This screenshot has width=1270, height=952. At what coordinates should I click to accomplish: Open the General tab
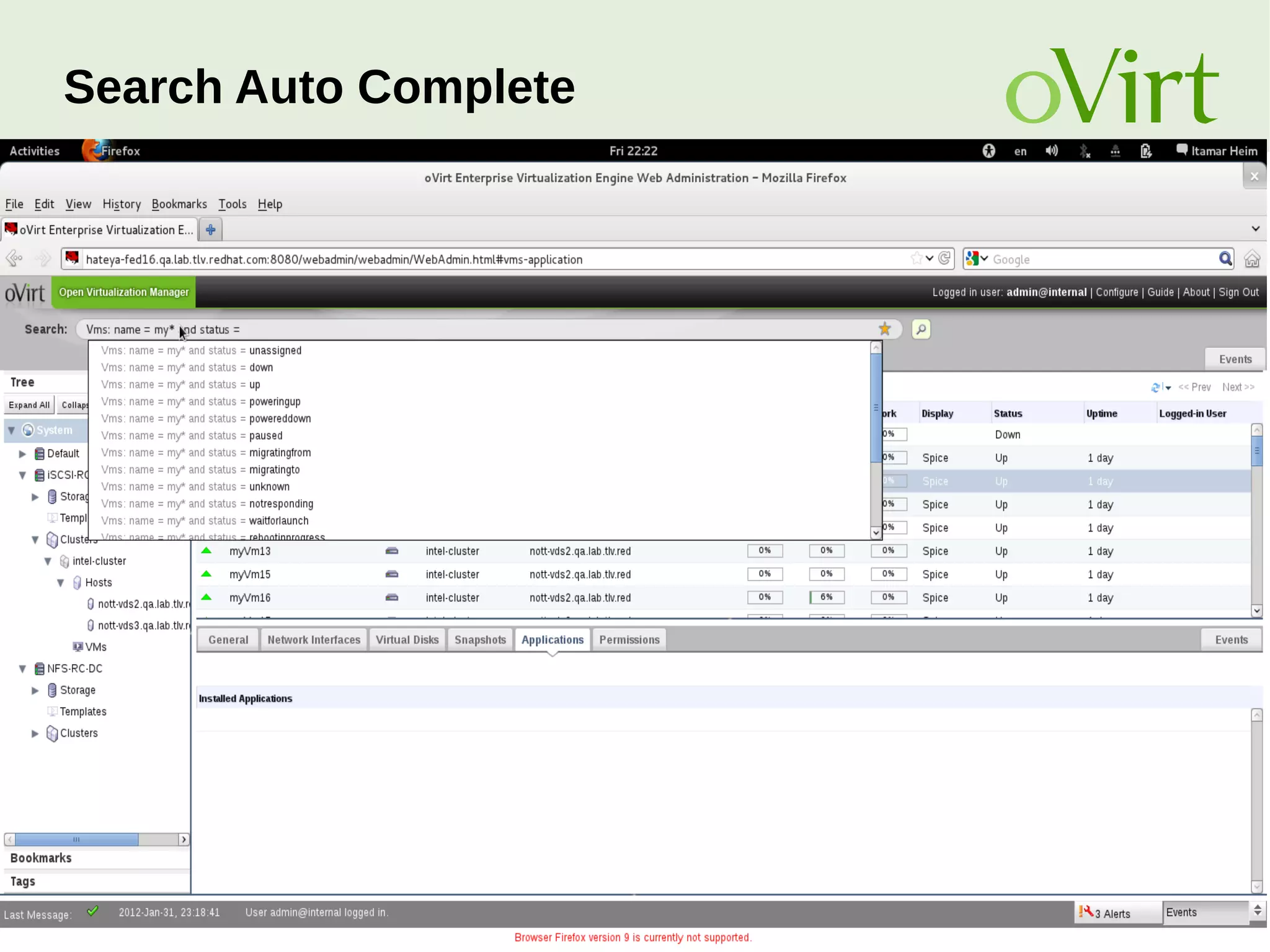pos(228,639)
